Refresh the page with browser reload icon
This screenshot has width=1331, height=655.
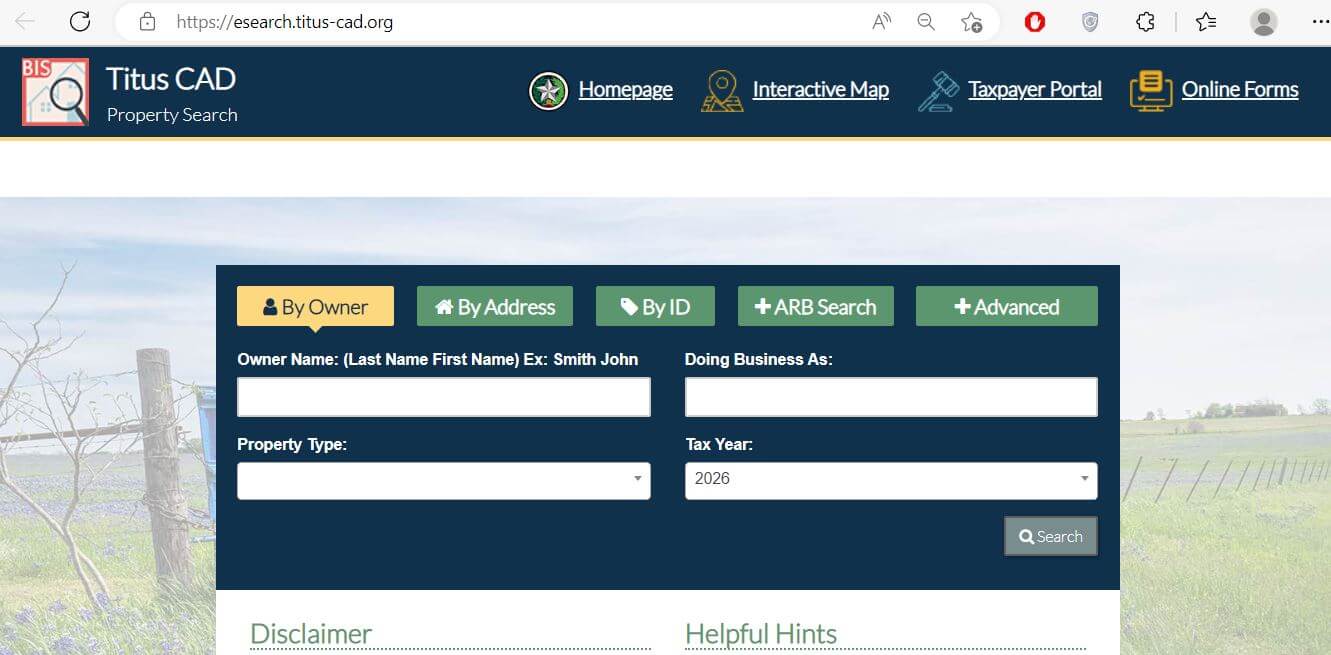[x=80, y=21]
